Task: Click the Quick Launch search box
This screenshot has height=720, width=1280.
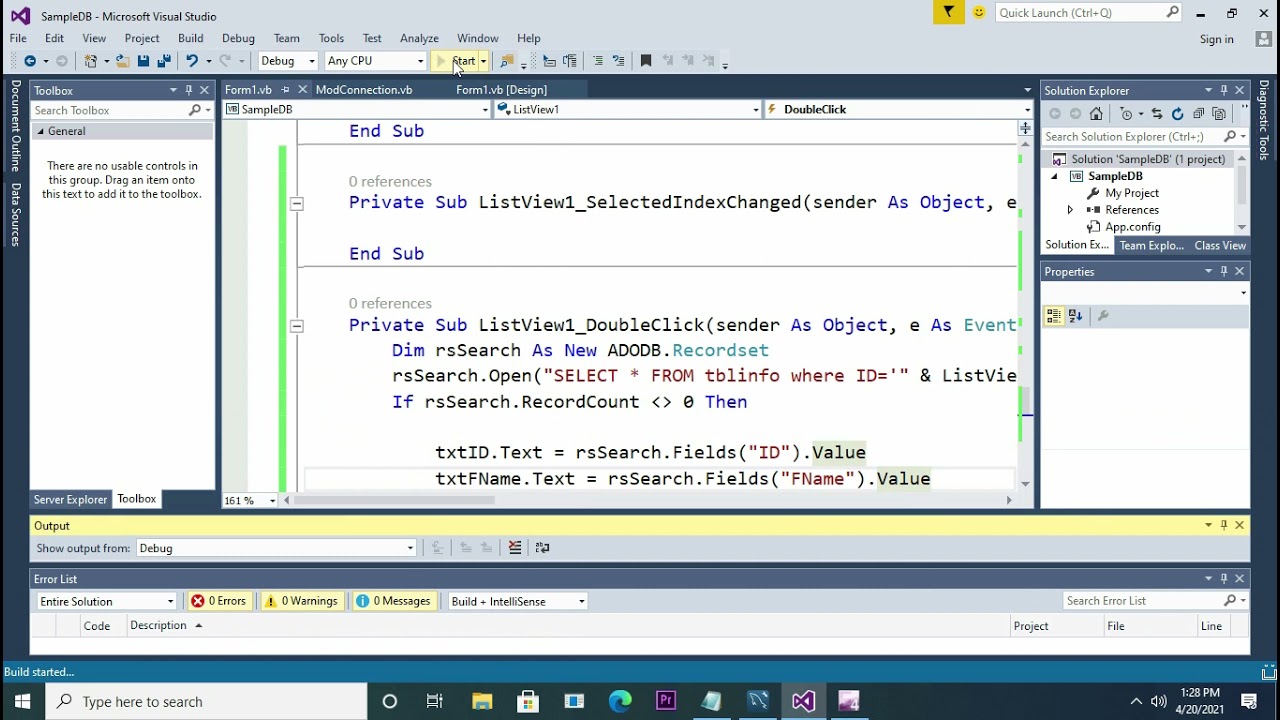Action: pyautogui.click(x=1088, y=12)
